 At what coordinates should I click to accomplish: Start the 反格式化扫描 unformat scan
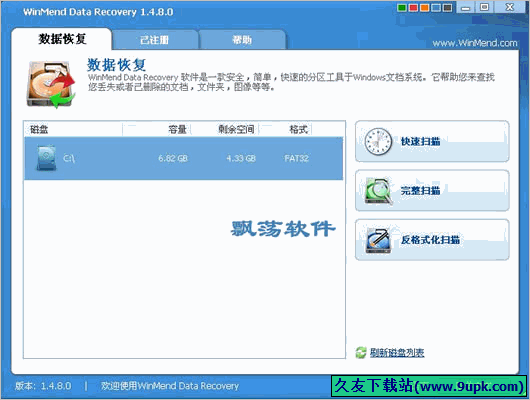[x=432, y=240]
